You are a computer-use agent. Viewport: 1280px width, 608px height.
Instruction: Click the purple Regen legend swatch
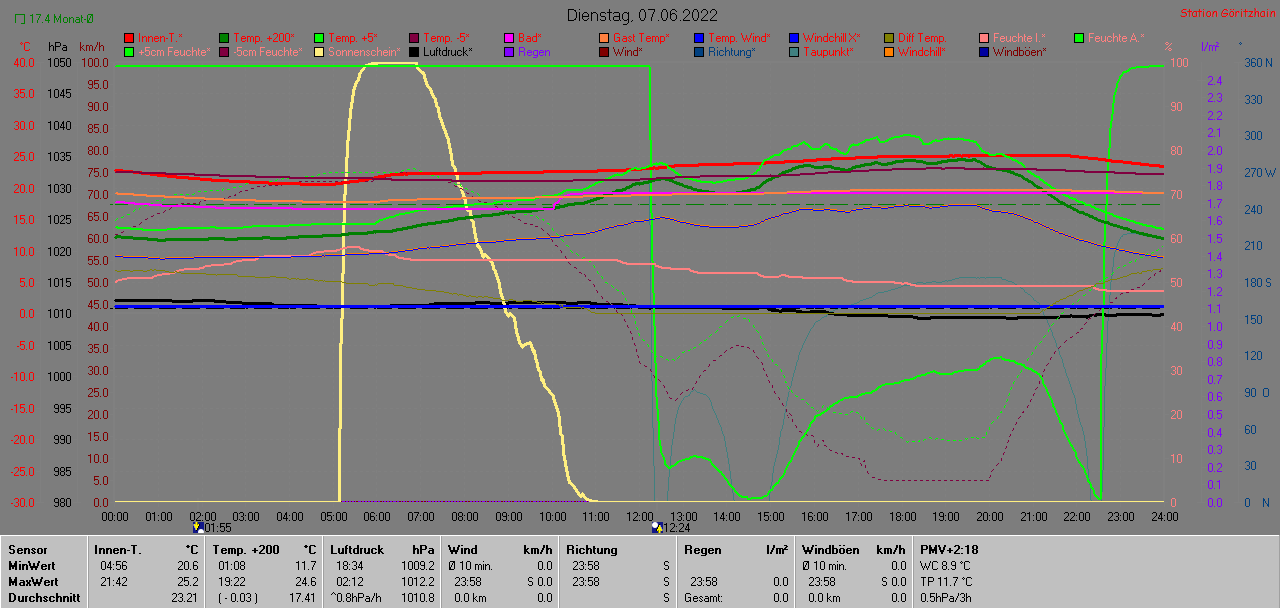click(x=509, y=52)
